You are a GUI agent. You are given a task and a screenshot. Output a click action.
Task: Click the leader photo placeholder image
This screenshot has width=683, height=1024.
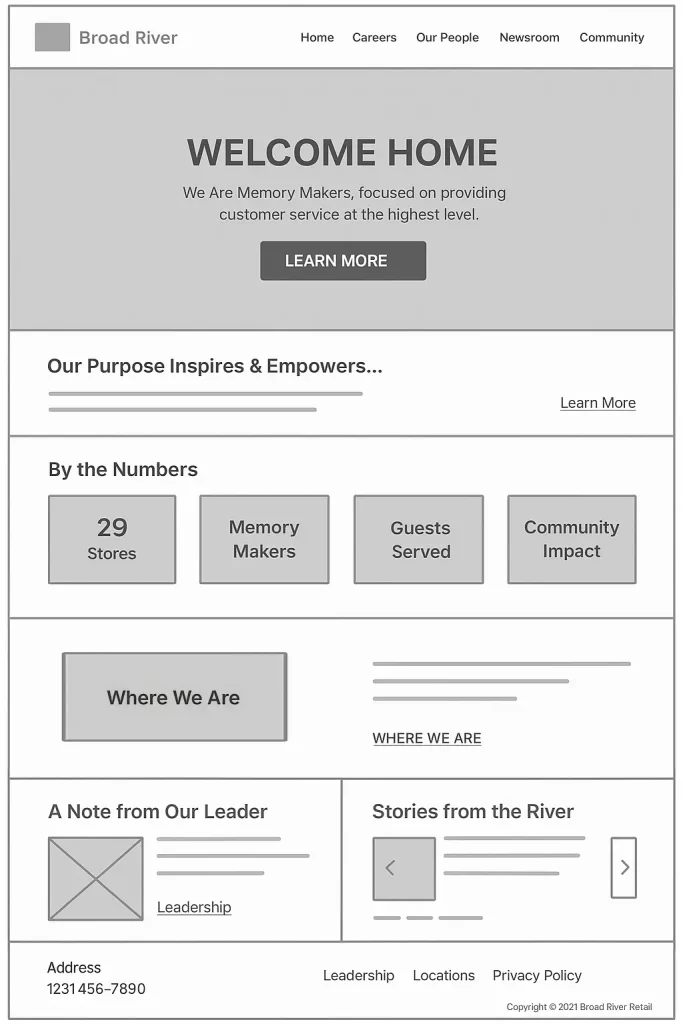pos(96,879)
